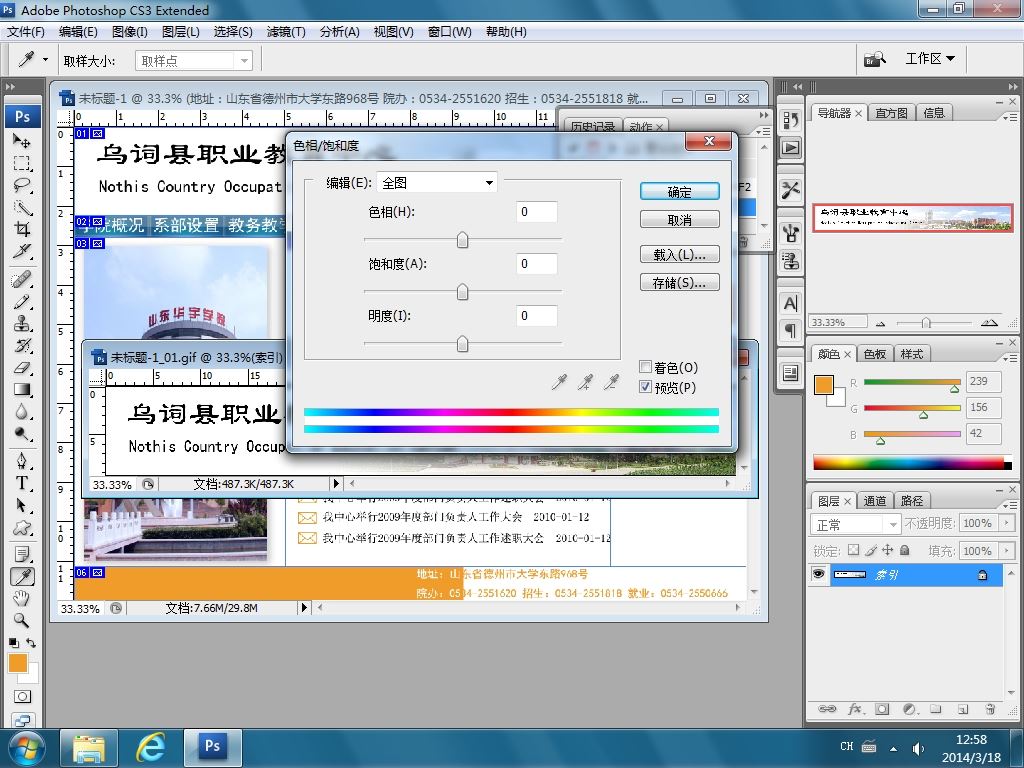Viewport: 1024px width, 768px height.
Task: Click the 色相(H) hue slider handle
Action: (x=462, y=240)
